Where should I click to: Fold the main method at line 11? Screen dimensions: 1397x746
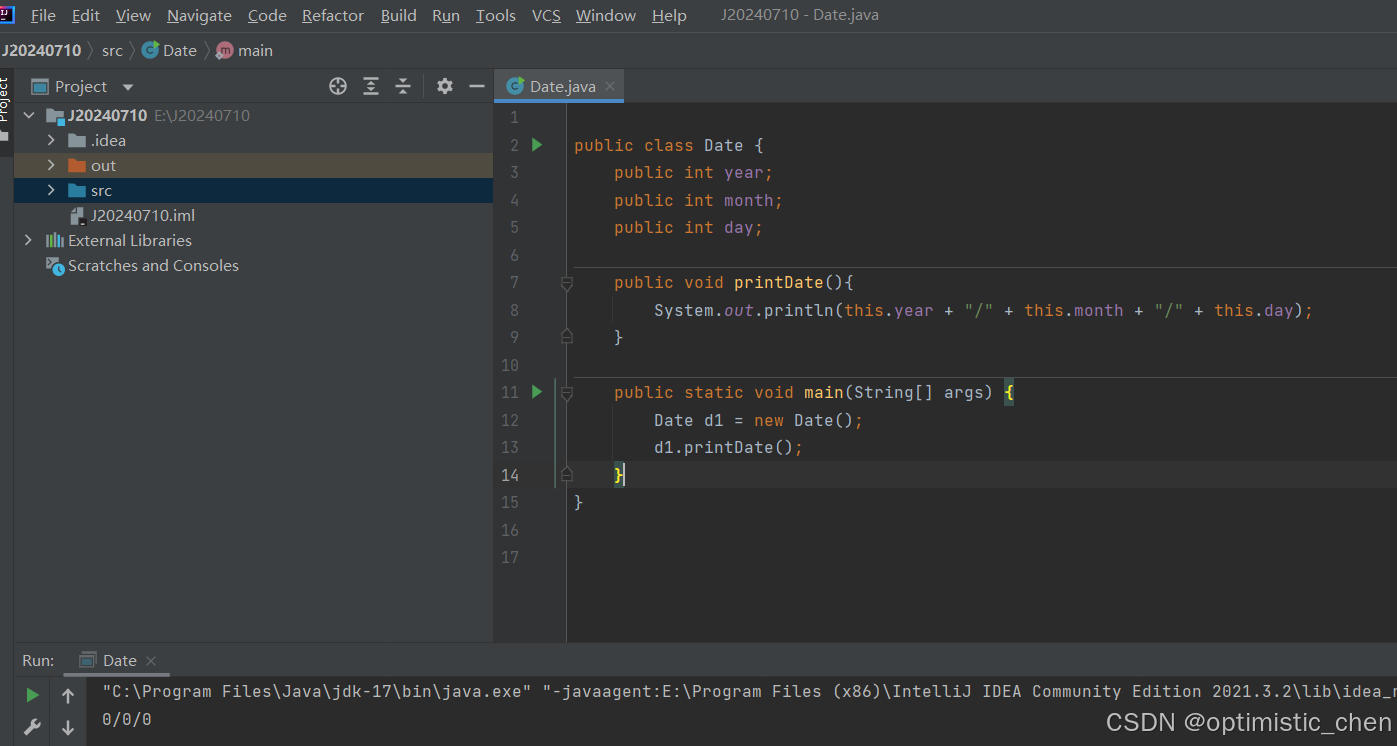click(x=567, y=394)
